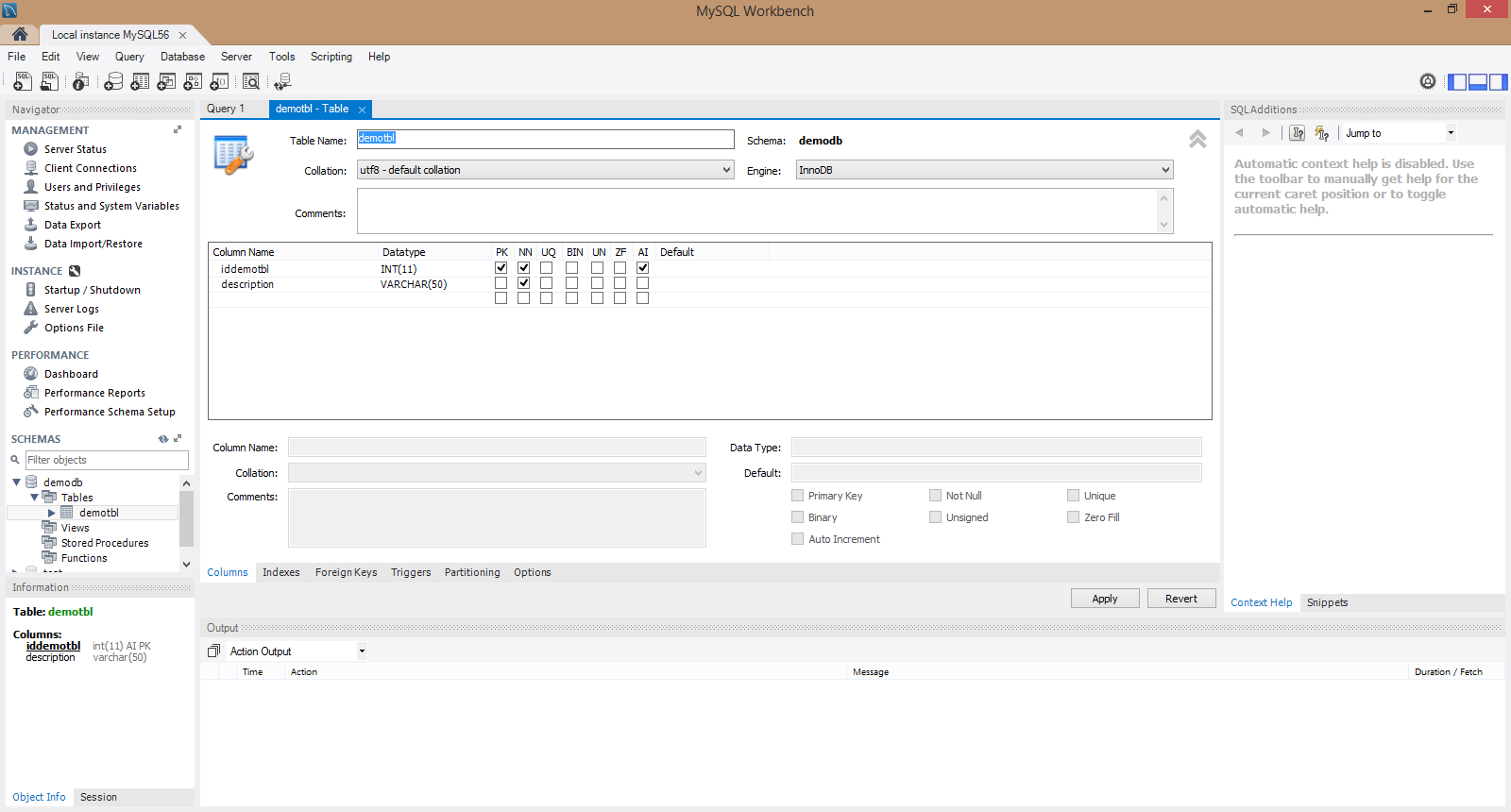Click the Table Name input field
The height and width of the screenshot is (812, 1511).
pyautogui.click(x=545, y=140)
